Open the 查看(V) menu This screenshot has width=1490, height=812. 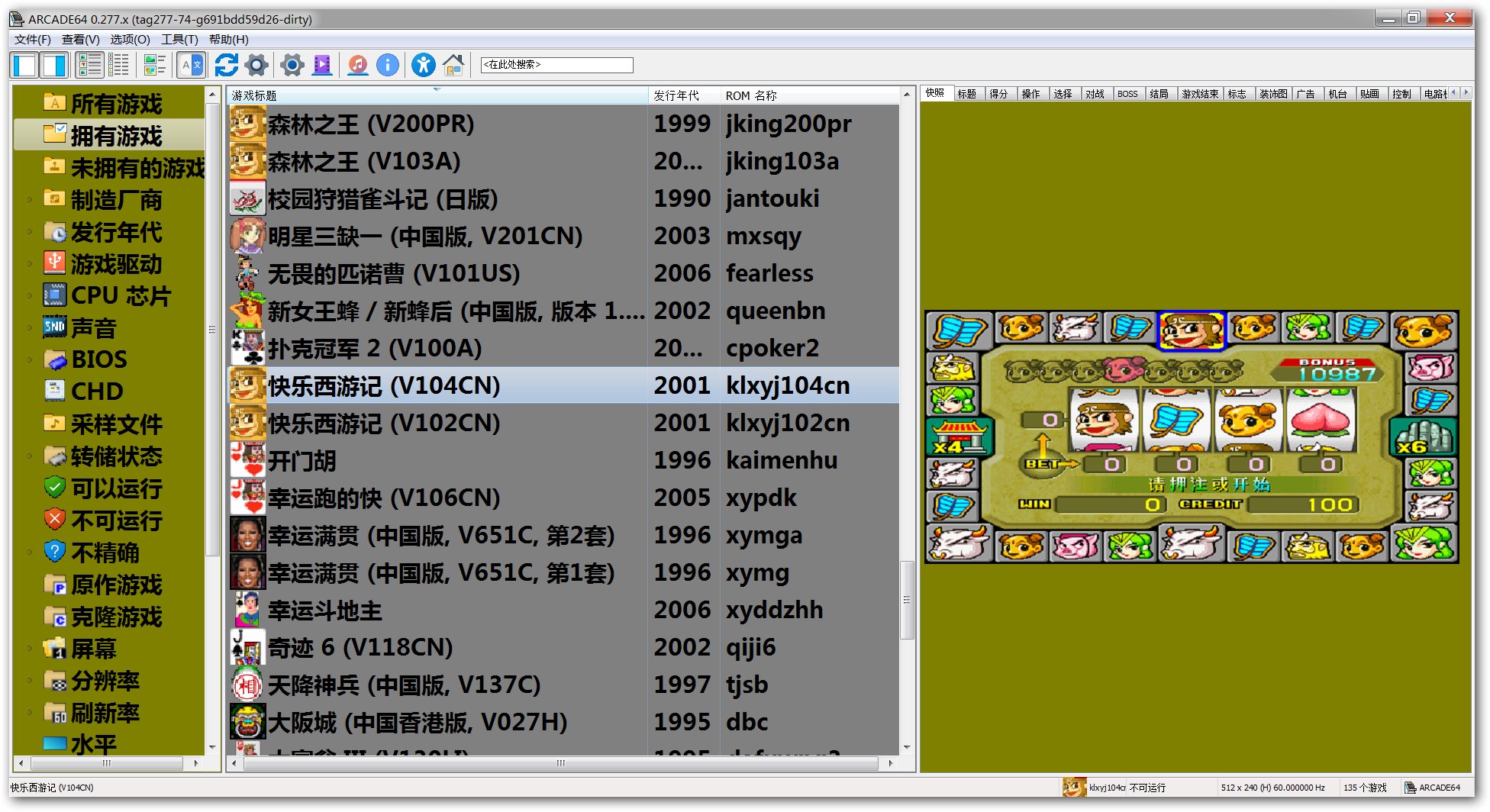click(80, 40)
